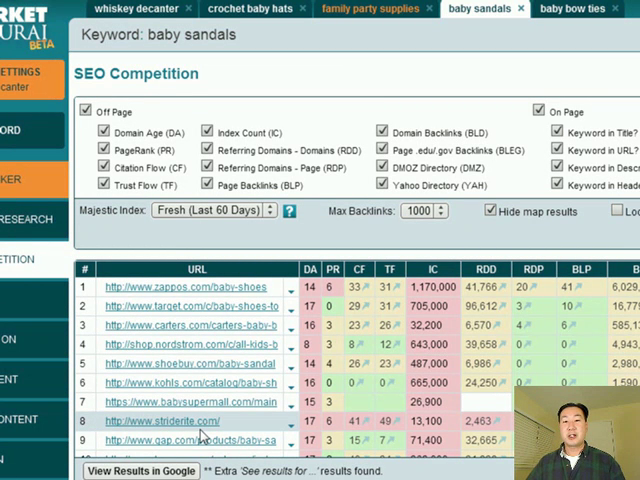640x480 pixels.
Task: Open the Majestic Index help icon
Action: click(289, 211)
